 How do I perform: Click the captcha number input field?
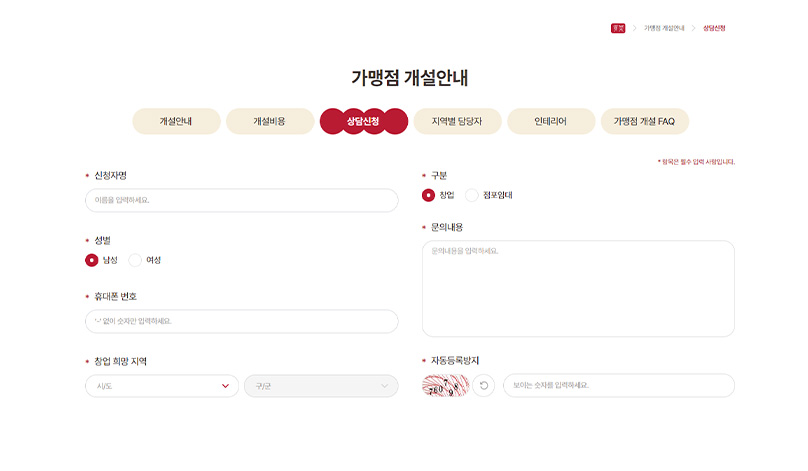click(619, 385)
